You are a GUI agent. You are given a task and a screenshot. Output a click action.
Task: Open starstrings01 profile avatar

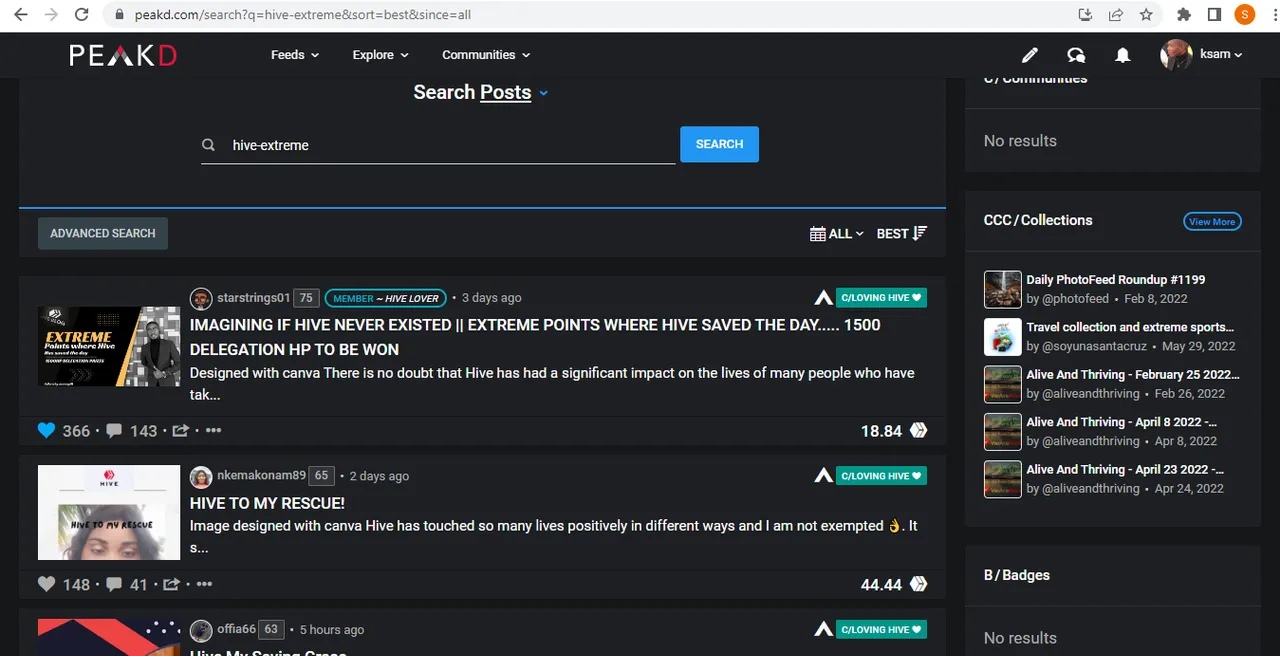(201, 298)
